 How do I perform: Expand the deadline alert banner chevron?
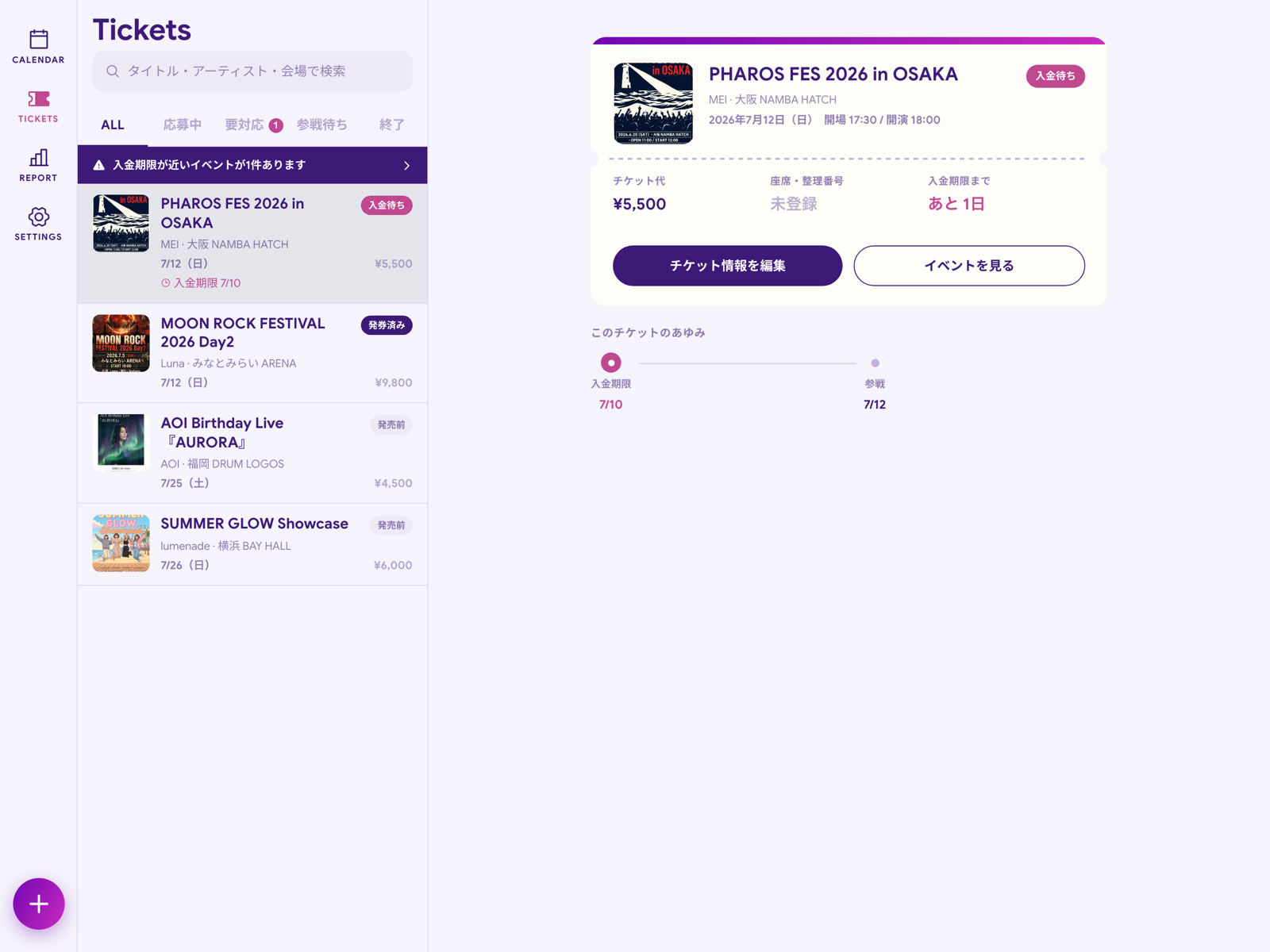click(406, 166)
